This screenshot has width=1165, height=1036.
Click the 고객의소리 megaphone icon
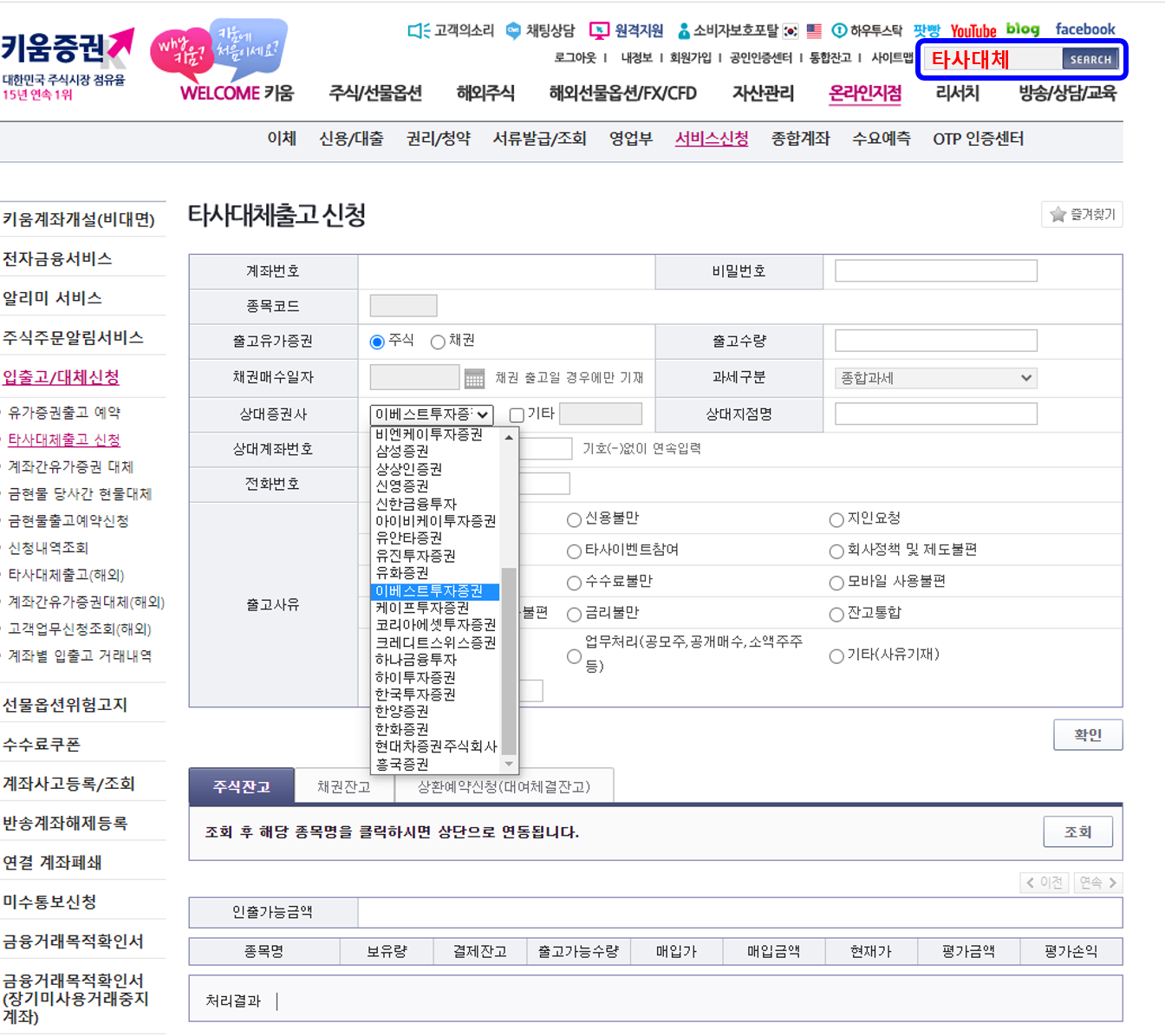(419, 30)
